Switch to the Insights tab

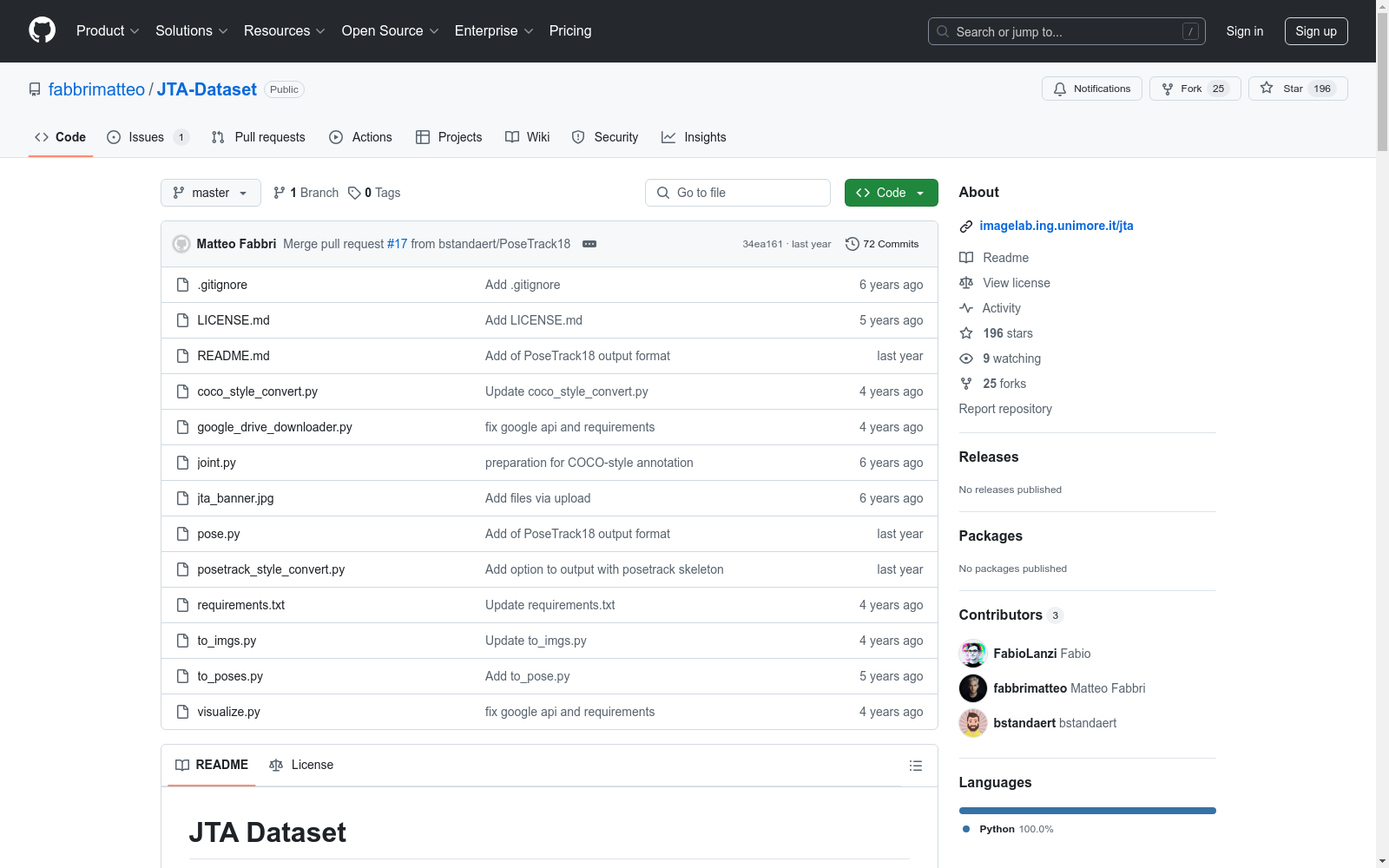[694, 137]
